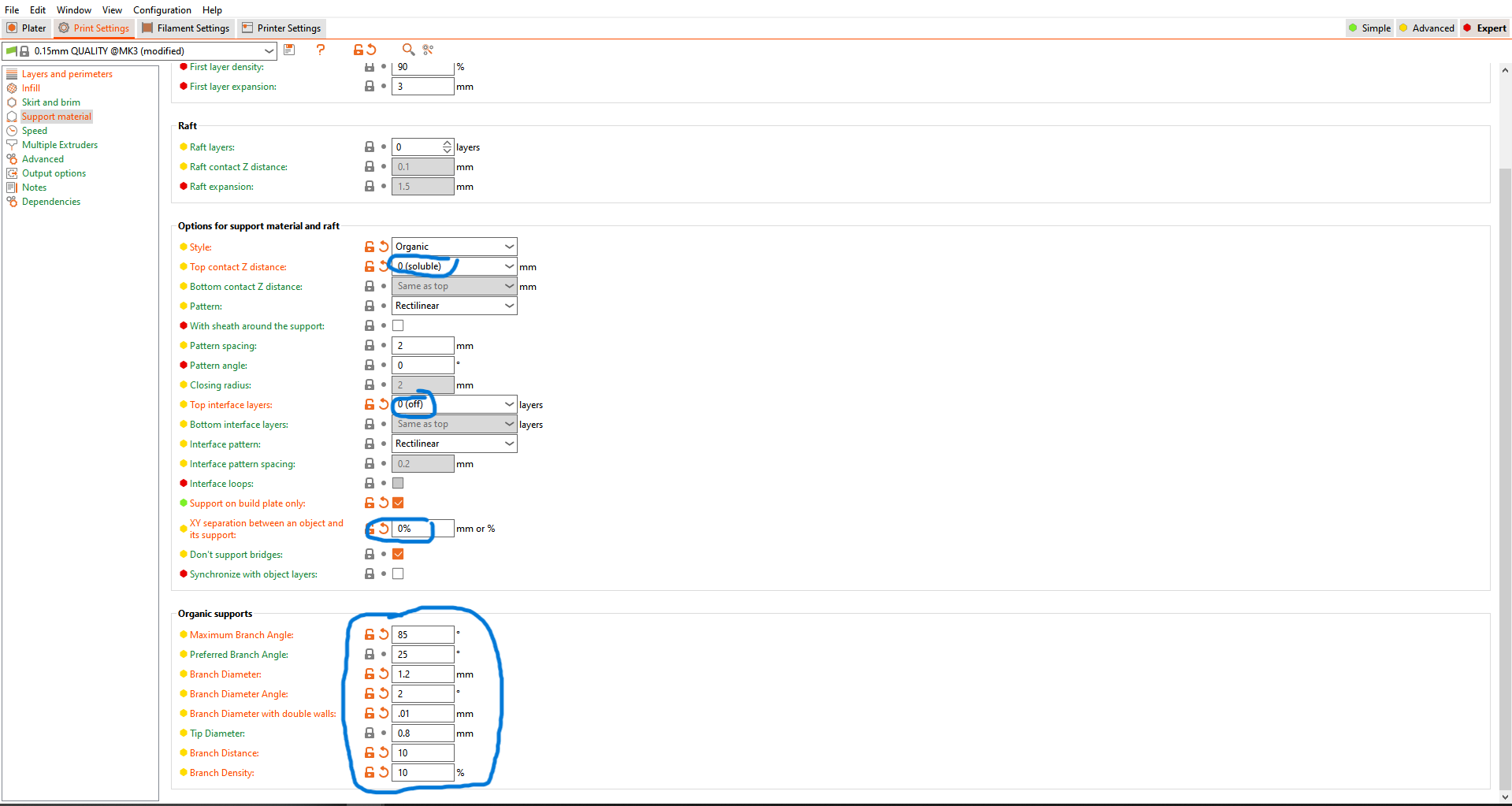This screenshot has height=806, width=1512.
Task: Click the compare presets icon
Action: (x=428, y=50)
